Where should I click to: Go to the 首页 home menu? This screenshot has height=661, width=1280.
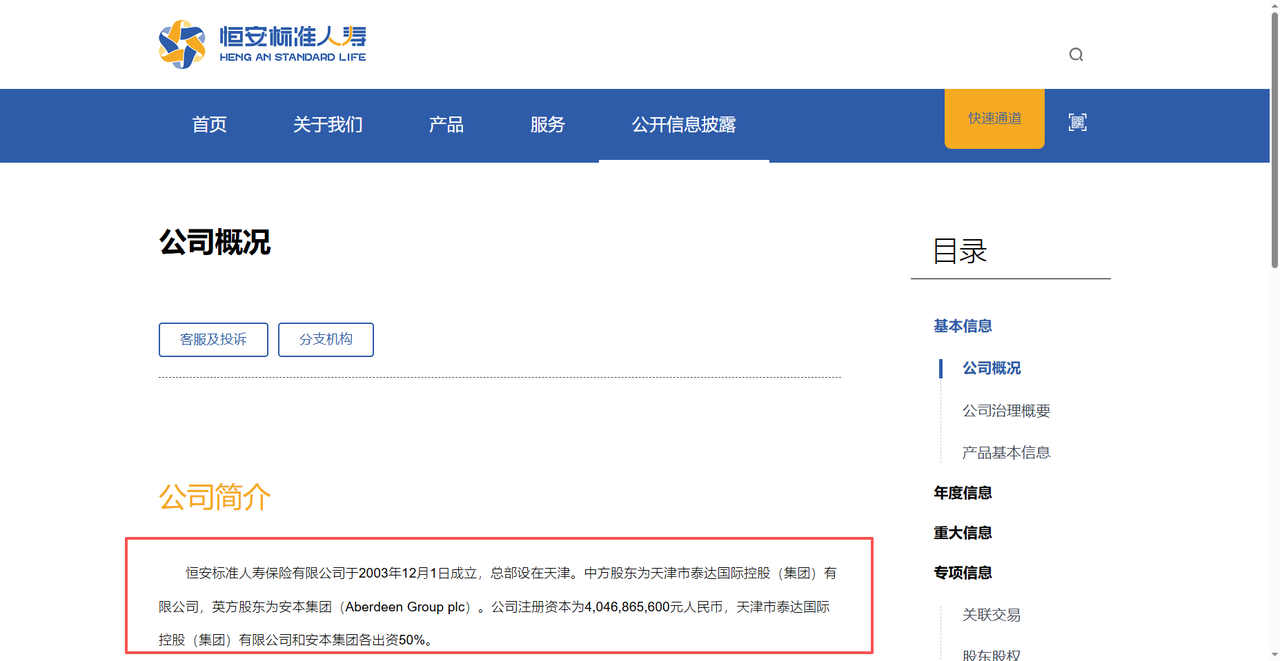click(209, 125)
